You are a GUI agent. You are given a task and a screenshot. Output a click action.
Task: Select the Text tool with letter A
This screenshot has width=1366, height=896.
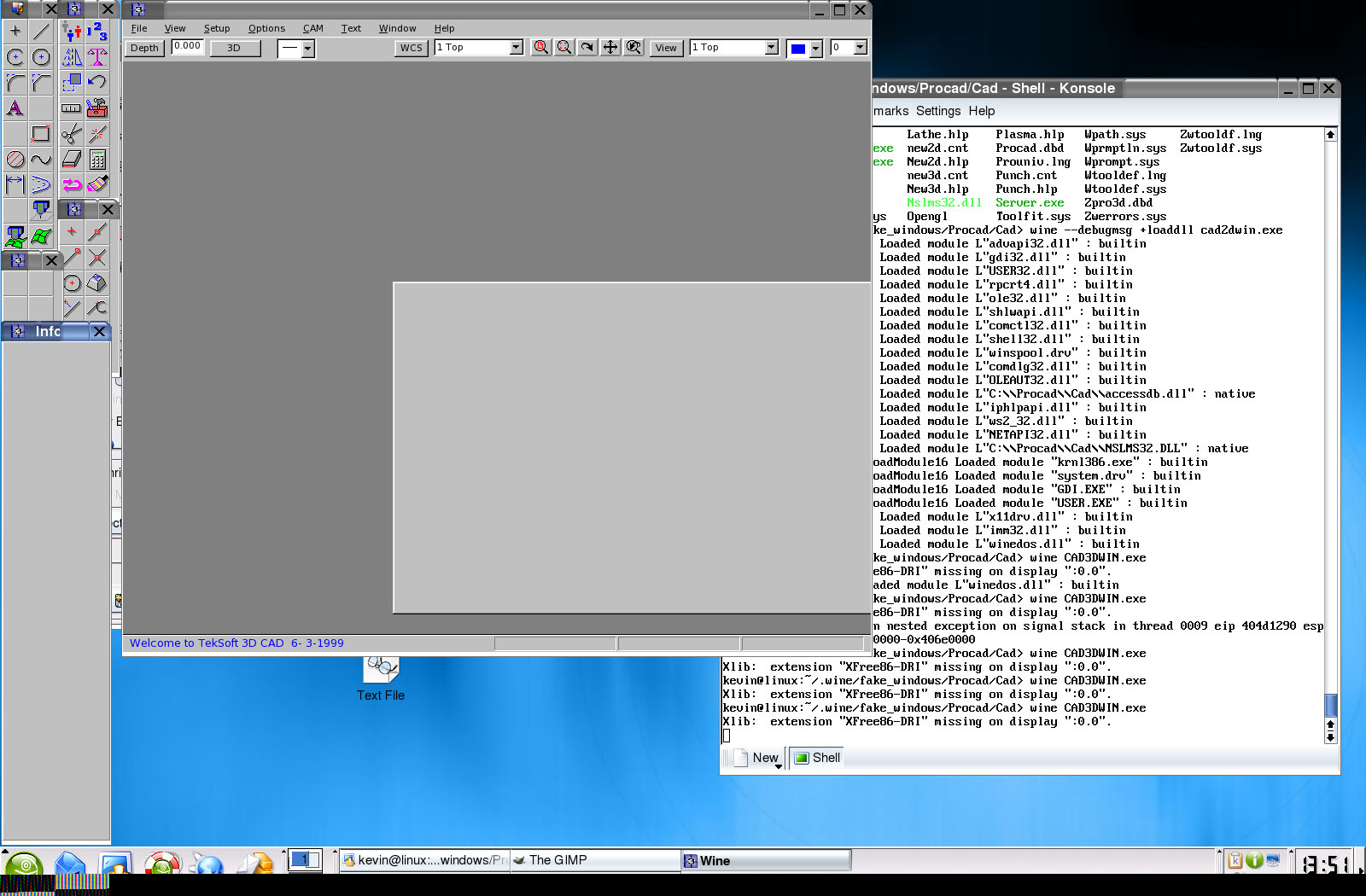click(x=15, y=108)
